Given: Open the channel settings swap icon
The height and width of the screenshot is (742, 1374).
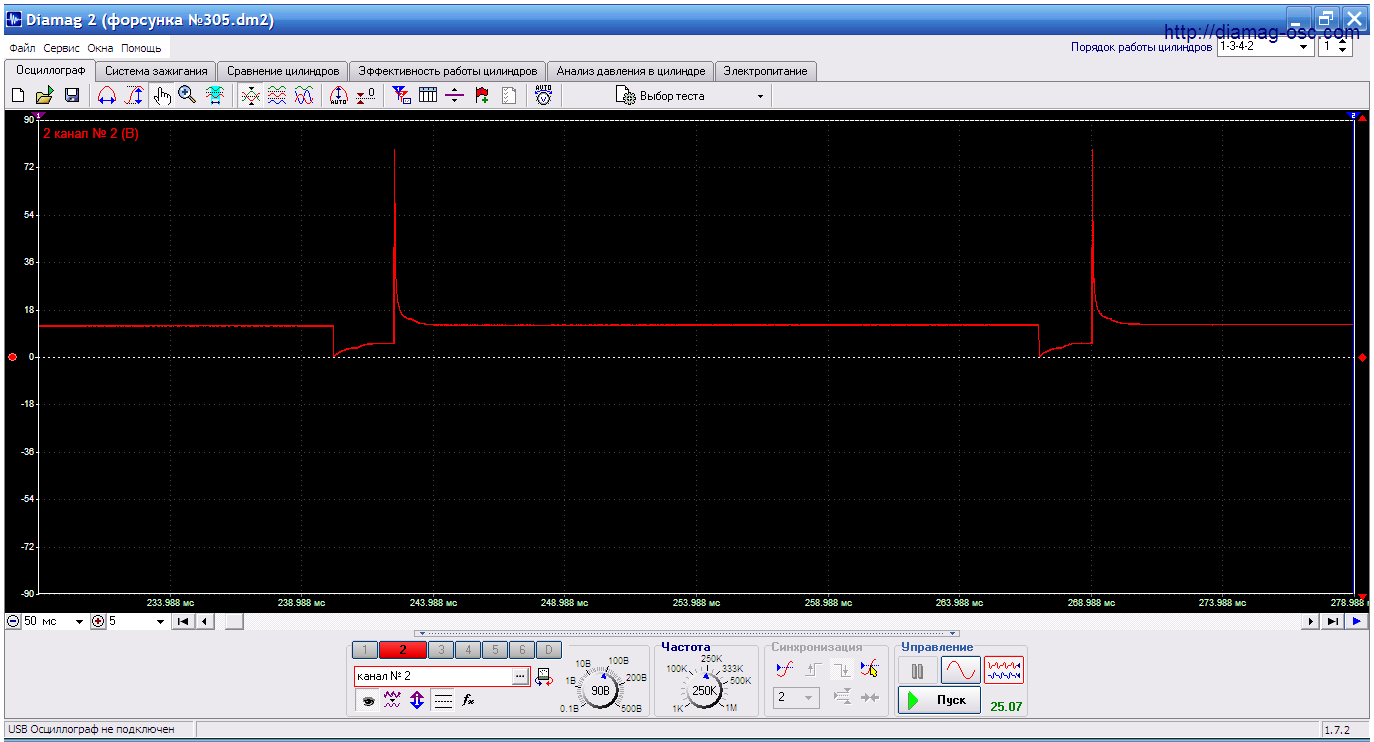Looking at the screenshot, I should click(544, 677).
